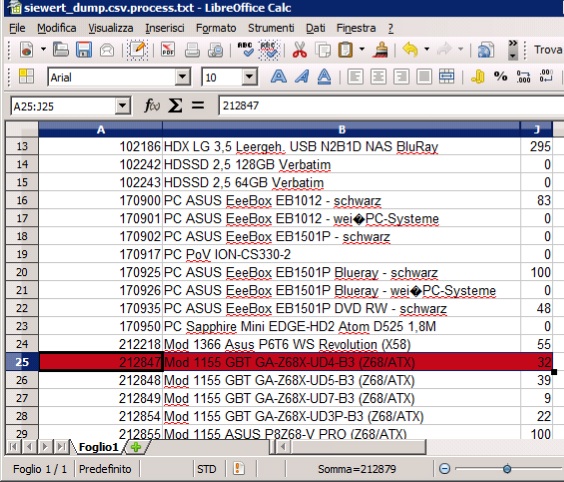Open the Inserisci menu
The image size is (564, 482).
click(165, 28)
